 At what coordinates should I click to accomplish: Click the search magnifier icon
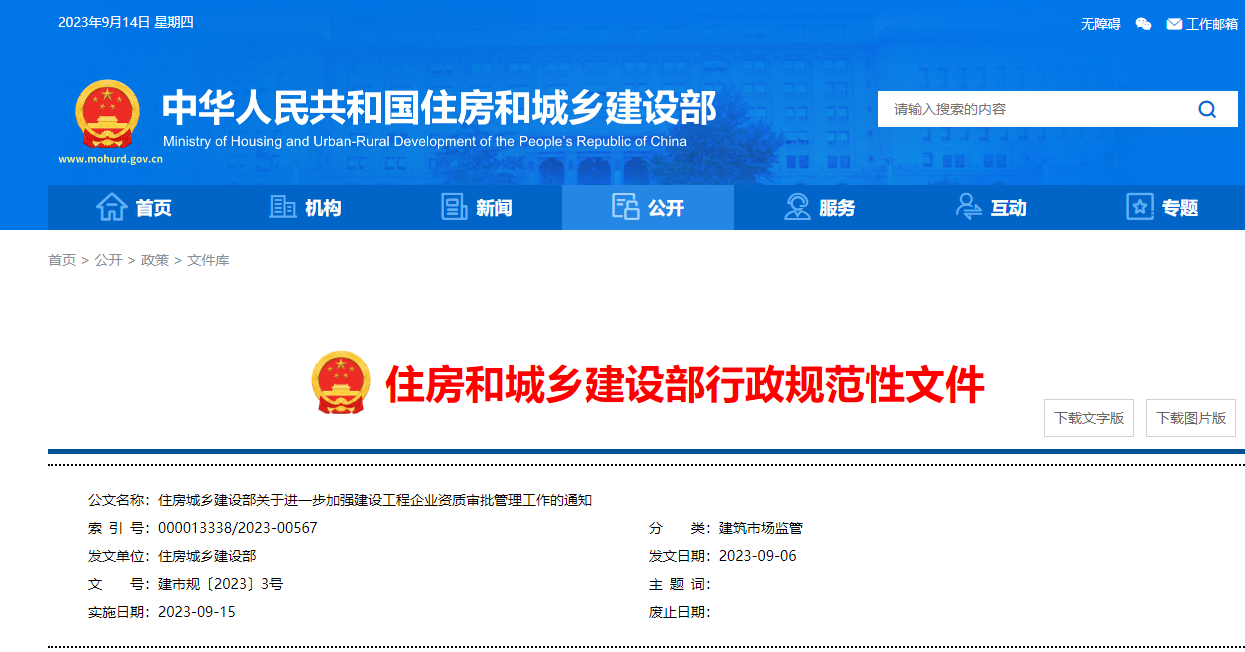coord(1207,109)
